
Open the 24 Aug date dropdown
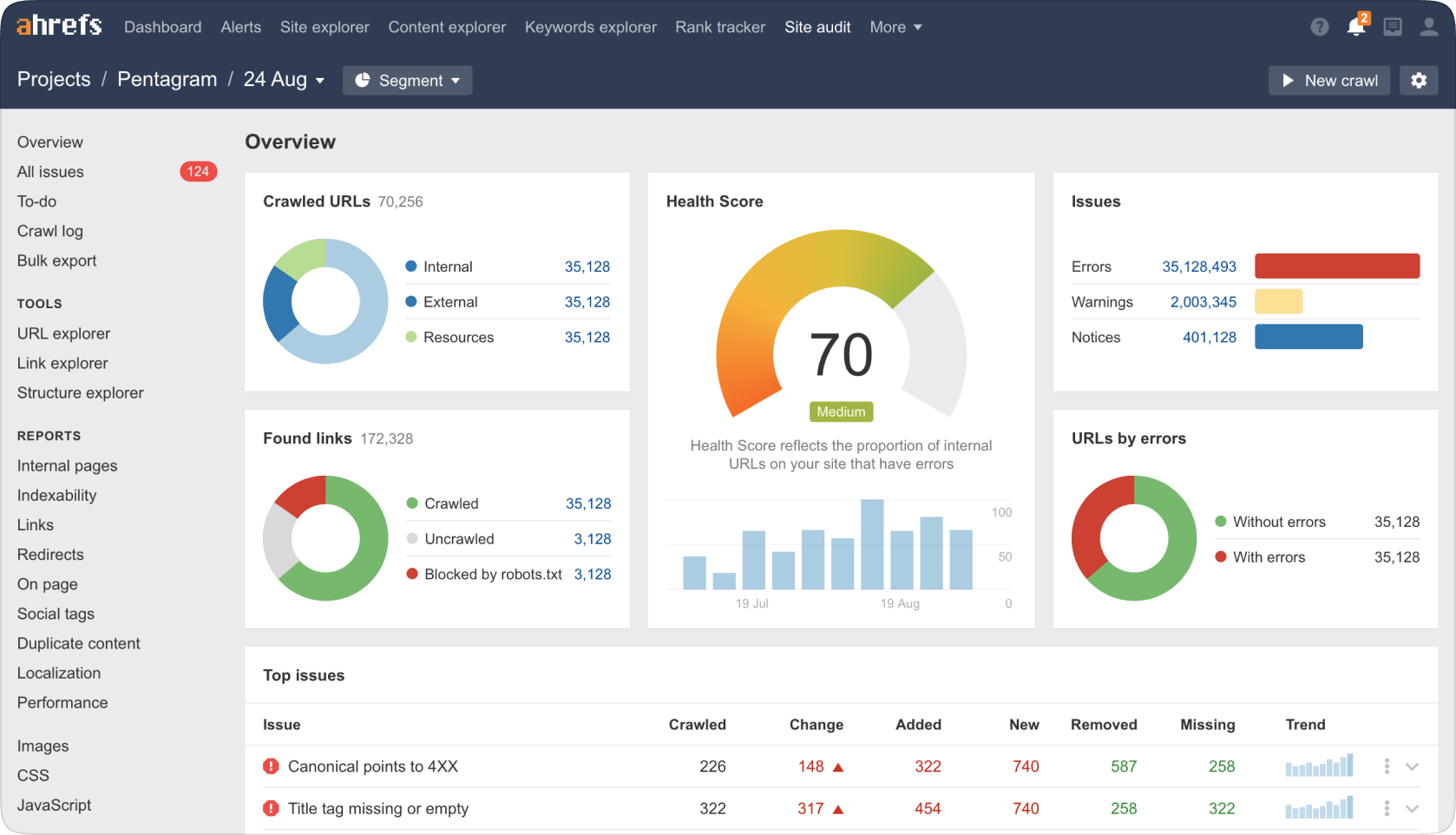click(284, 79)
